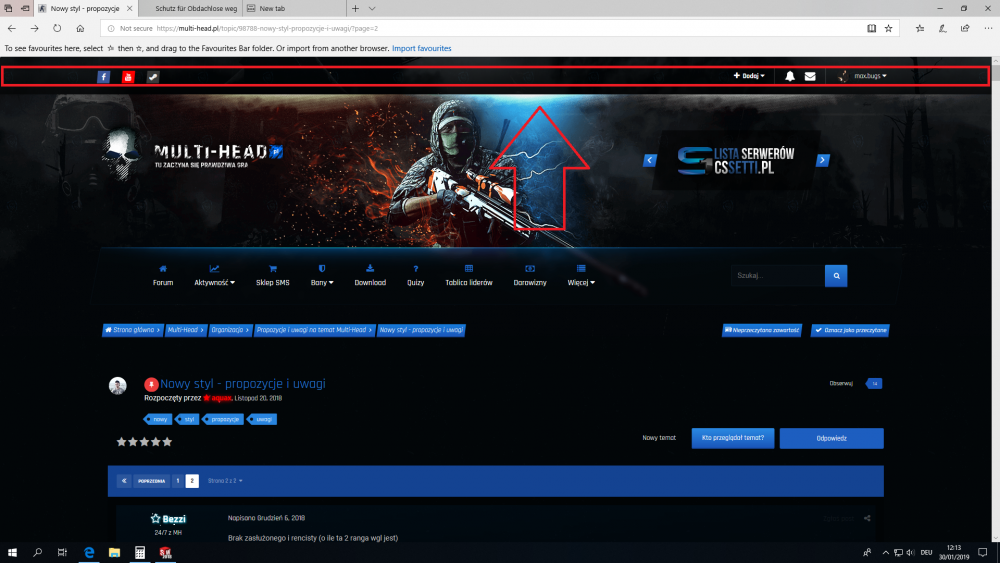
Task: Click the Steam icon in top bar
Action: pyautogui.click(x=153, y=77)
